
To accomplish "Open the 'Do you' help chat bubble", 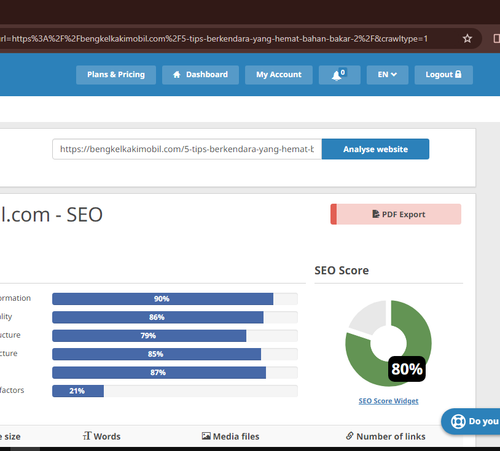I will point(471,421).
